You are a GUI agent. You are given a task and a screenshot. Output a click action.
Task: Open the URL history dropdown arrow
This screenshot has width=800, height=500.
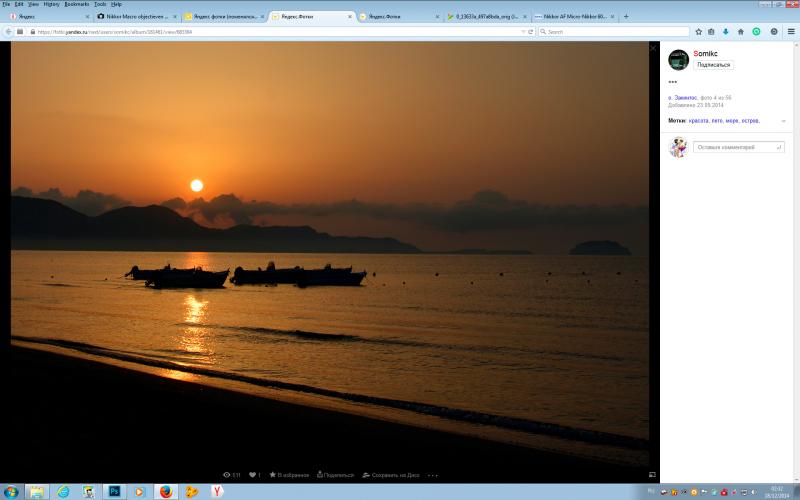[x=523, y=32]
